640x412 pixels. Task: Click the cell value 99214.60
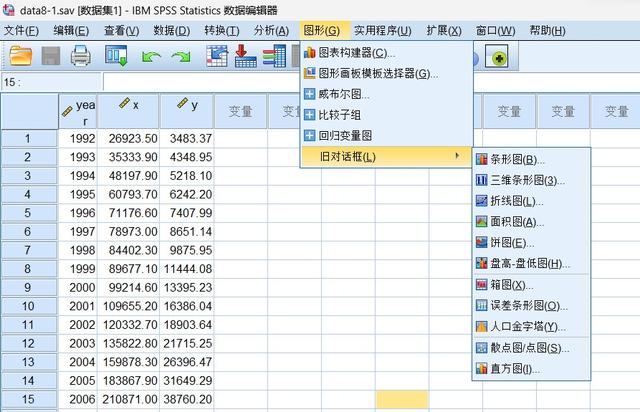129,287
